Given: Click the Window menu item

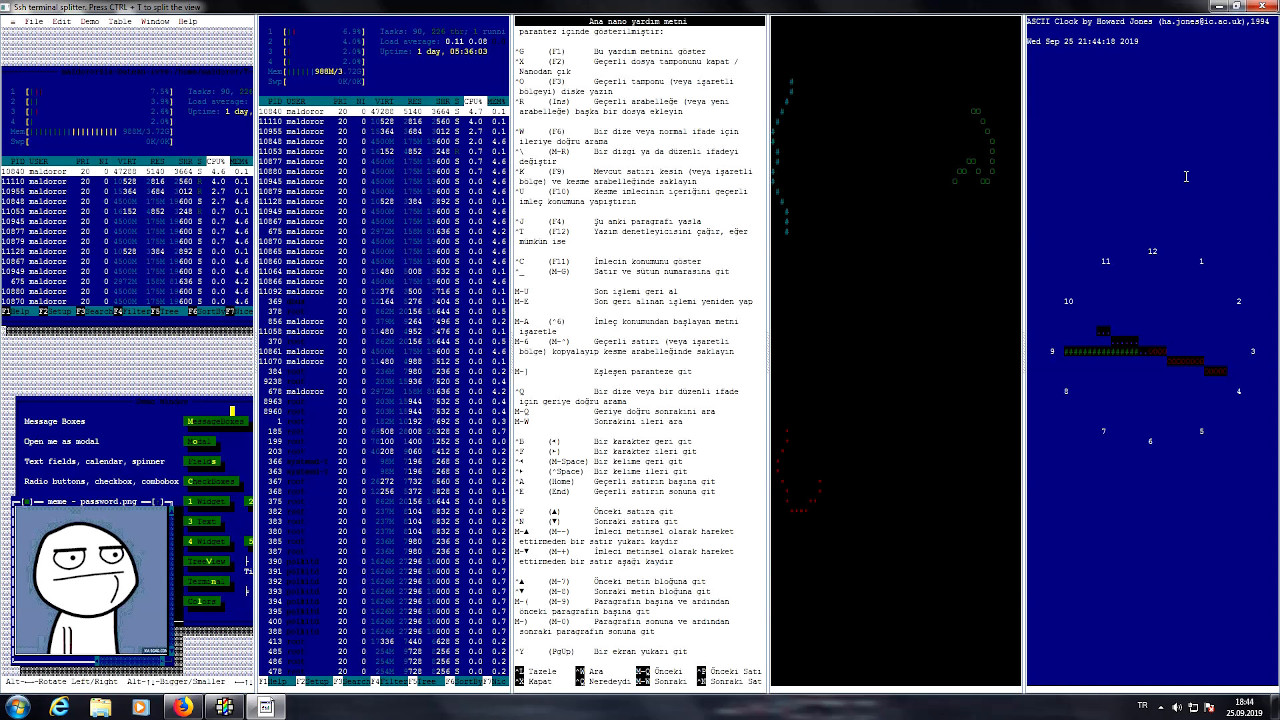Looking at the screenshot, I should [155, 21].
